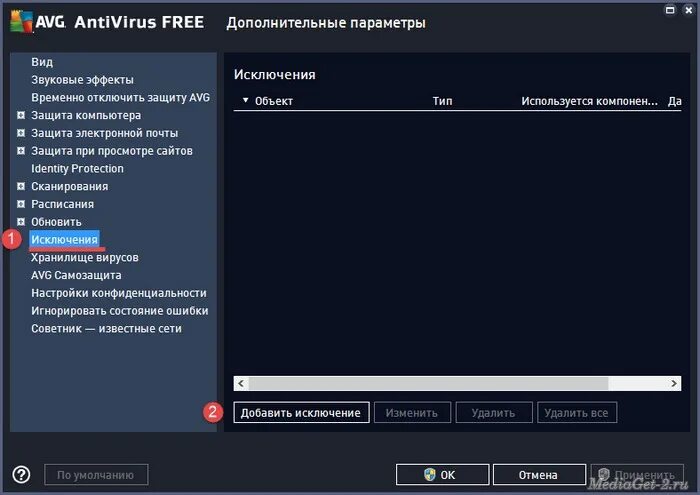This screenshot has height=495, width=700.
Task: Select Расписания label
Action: [62, 204]
